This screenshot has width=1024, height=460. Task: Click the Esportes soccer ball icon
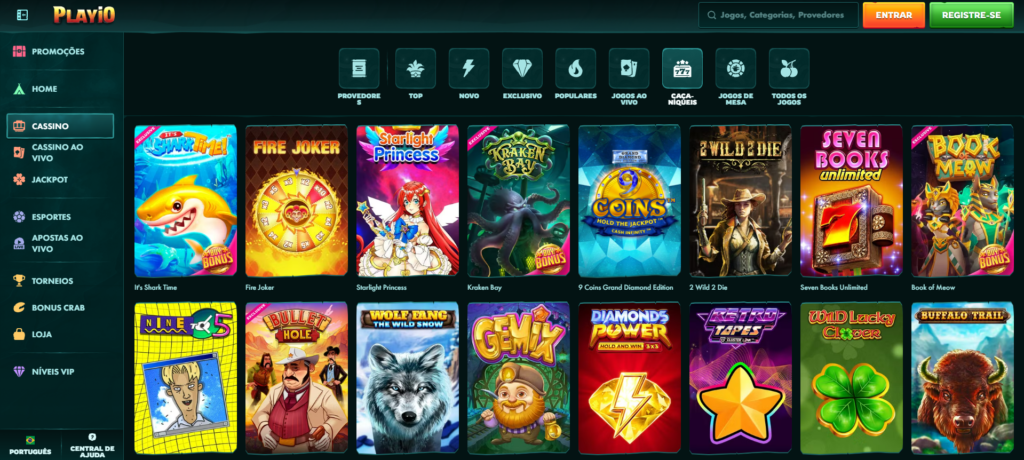click(x=19, y=217)
